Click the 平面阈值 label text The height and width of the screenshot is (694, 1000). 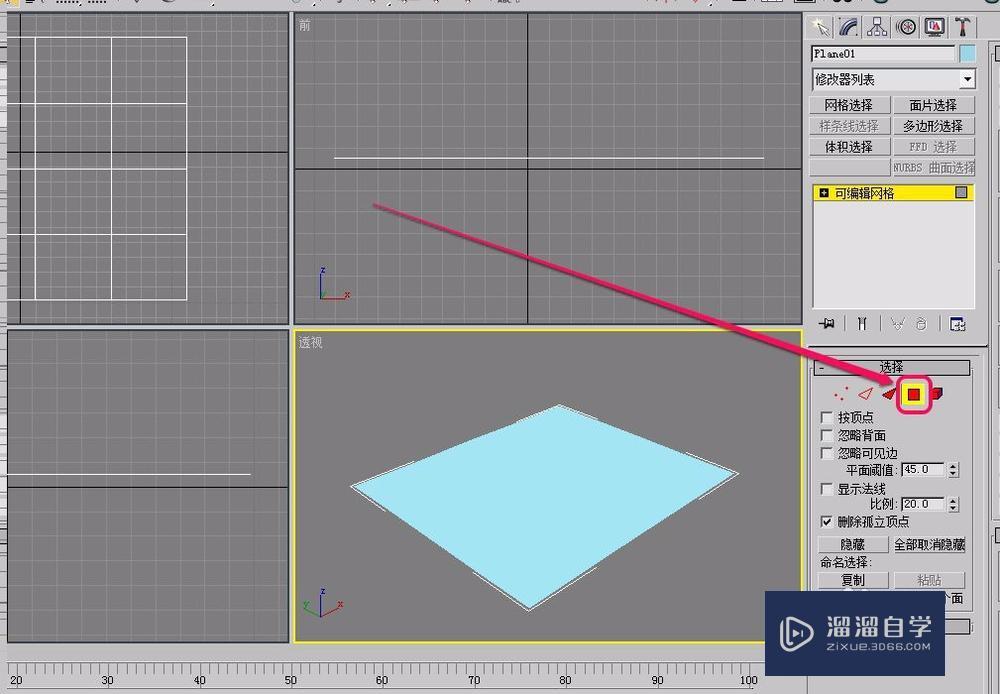(872, 471)
